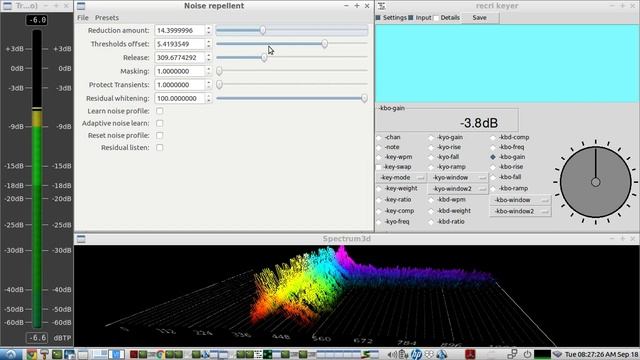This screenshot has width=640, height=360.
Task: Click the -3.8dB gain readout
Action: click(478, 123)
